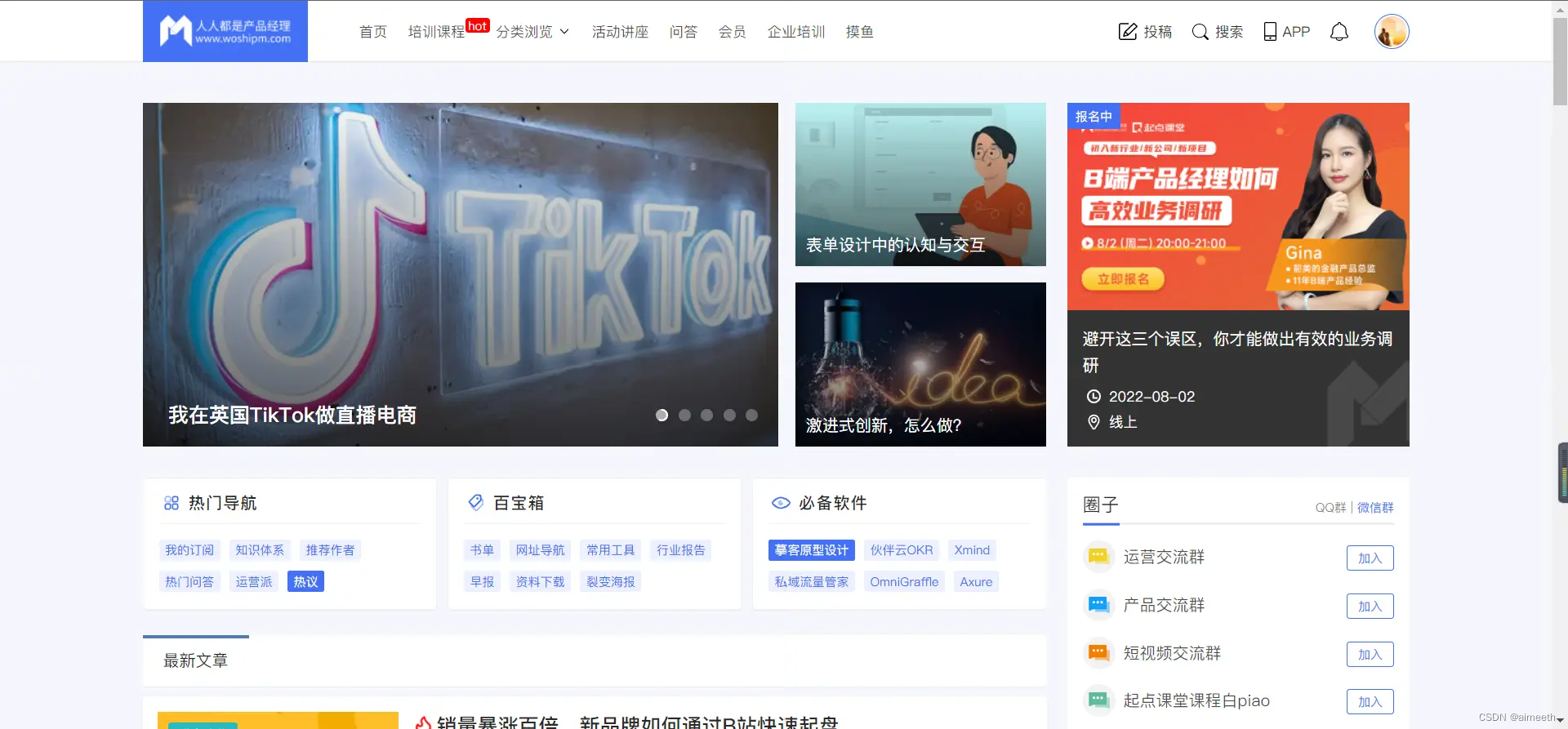Click the 报名中 status badge
This screenshot has height=729, width=1568.
click(1094, 116)
